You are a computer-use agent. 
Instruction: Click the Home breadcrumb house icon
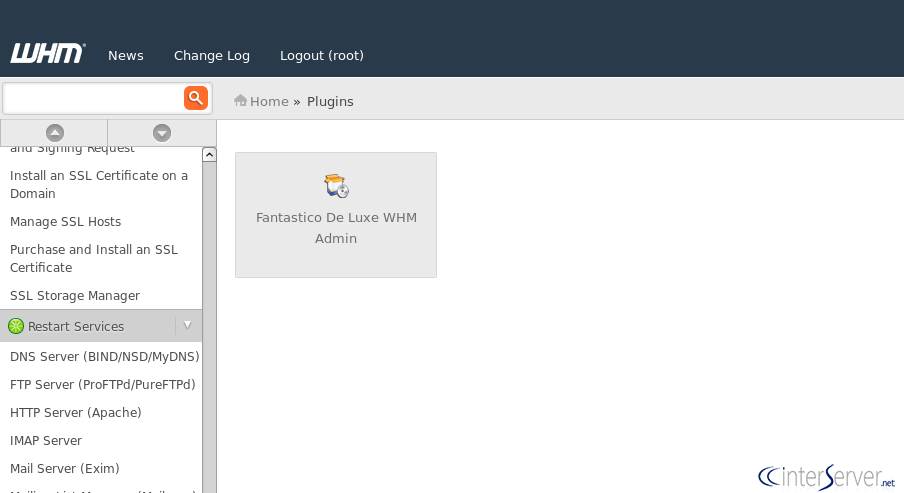[240, 100]
